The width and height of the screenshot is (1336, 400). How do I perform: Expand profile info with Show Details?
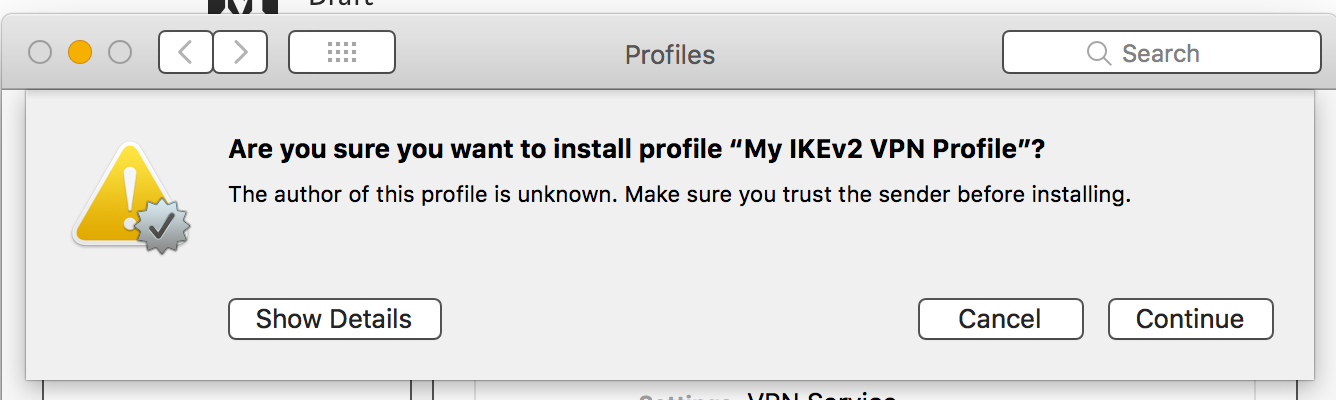[334, 319]
